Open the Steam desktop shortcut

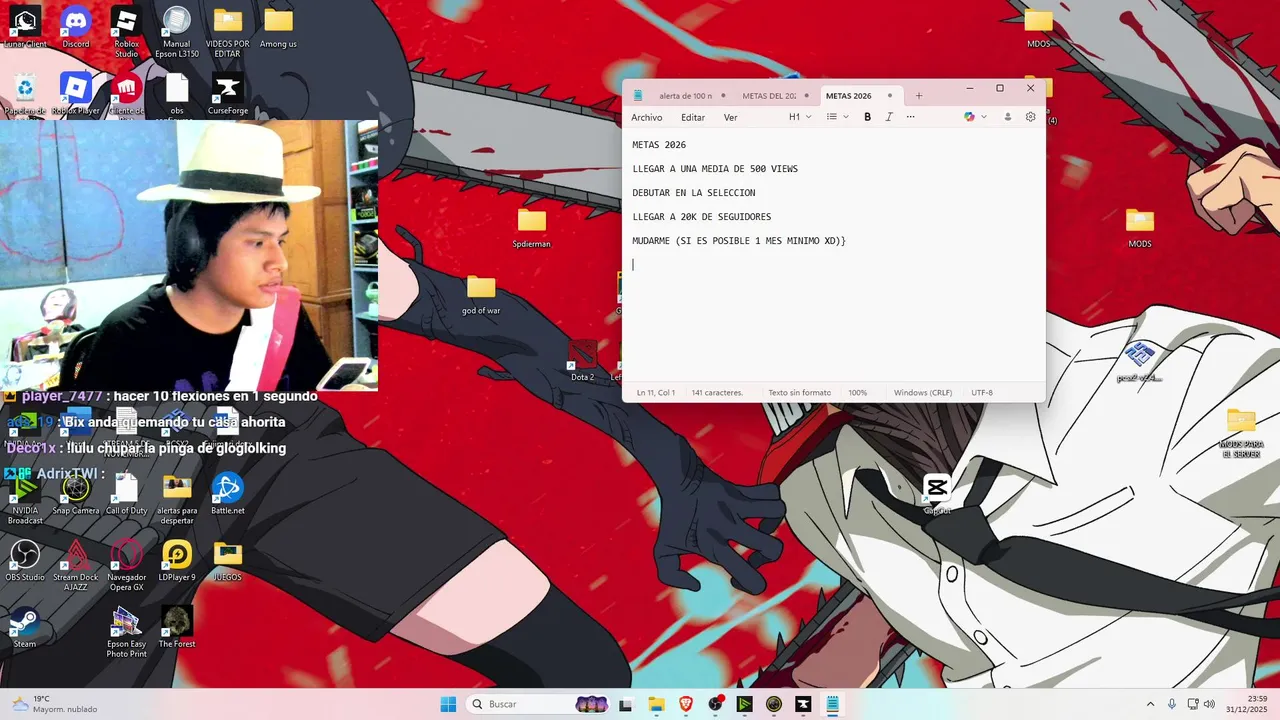[x=25, y=627]
